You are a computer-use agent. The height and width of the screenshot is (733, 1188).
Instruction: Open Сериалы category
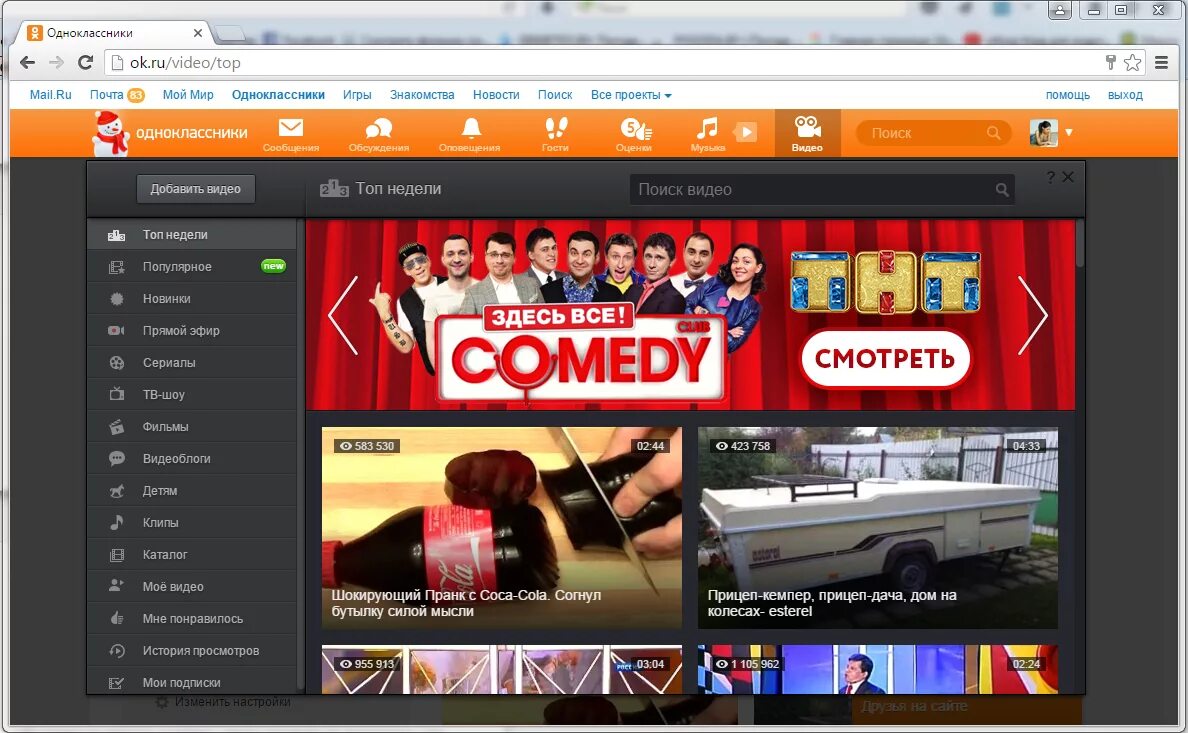click(192, 362)
